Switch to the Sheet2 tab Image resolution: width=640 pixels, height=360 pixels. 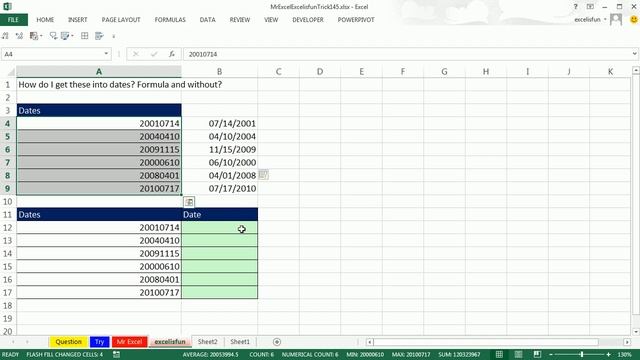click(x=207, y=342)
